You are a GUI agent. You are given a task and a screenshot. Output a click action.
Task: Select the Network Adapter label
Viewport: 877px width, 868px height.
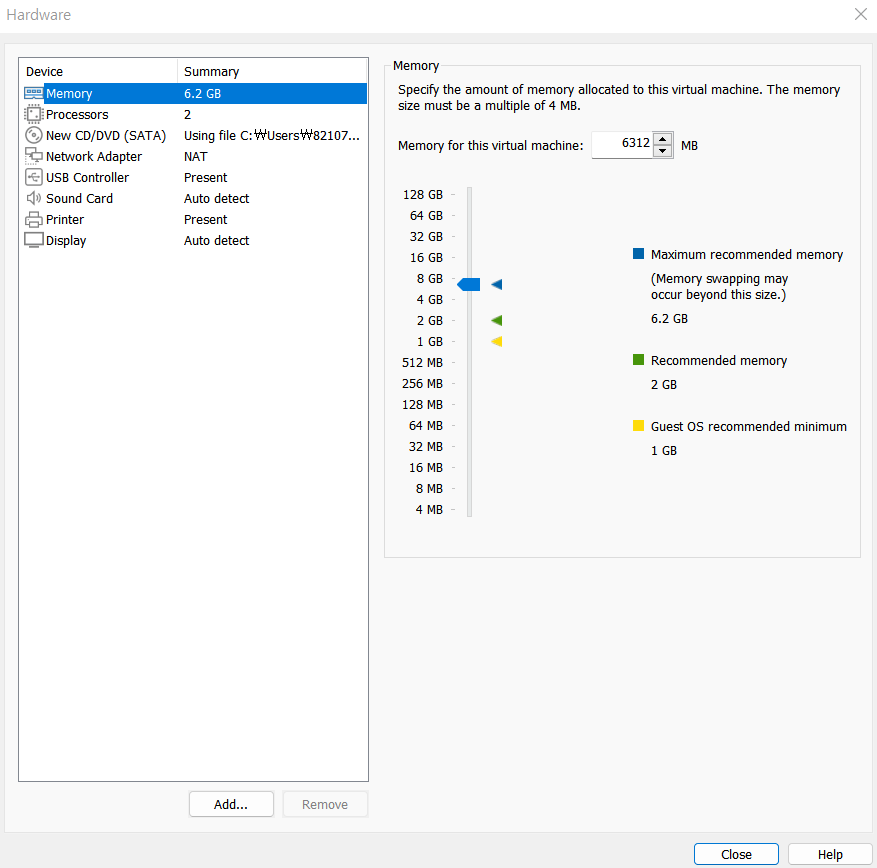click(94, 157)
